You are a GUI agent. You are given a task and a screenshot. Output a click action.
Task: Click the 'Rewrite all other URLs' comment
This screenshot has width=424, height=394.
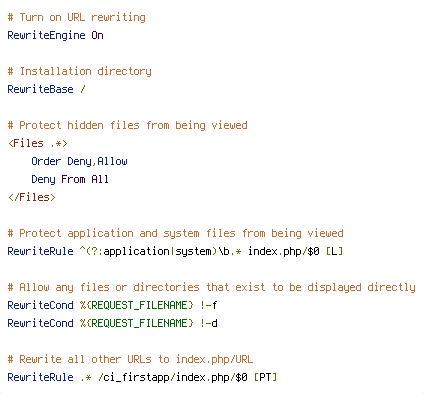click(130, 359)
